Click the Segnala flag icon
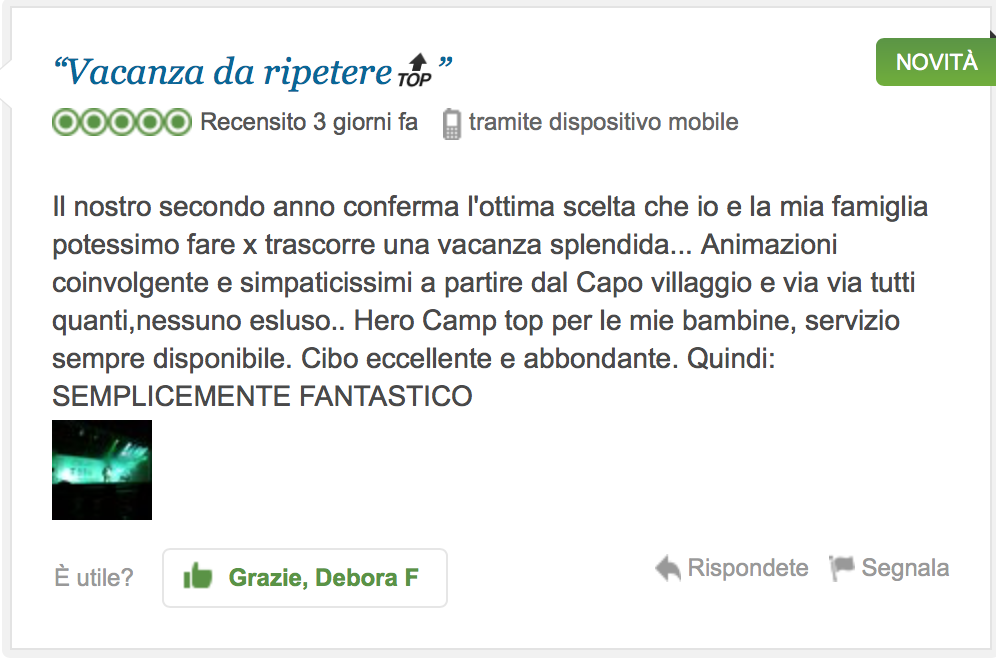996x660 pixels. [x=842, y=568]
